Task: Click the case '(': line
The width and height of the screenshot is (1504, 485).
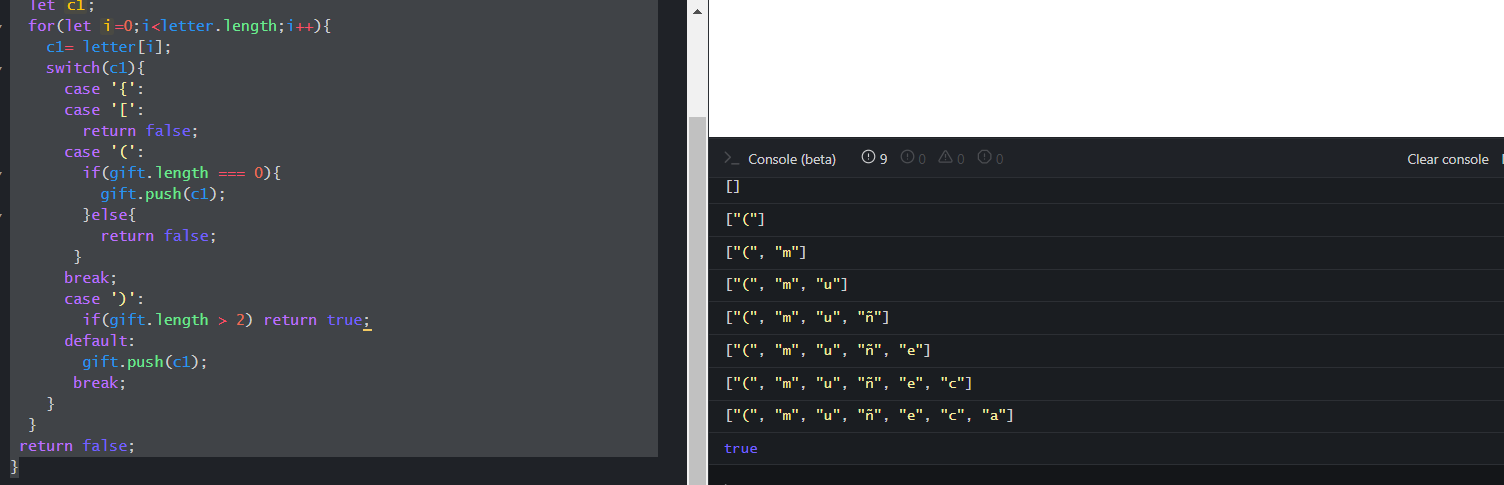Action: pyautogui.click(x=105, y=152)
